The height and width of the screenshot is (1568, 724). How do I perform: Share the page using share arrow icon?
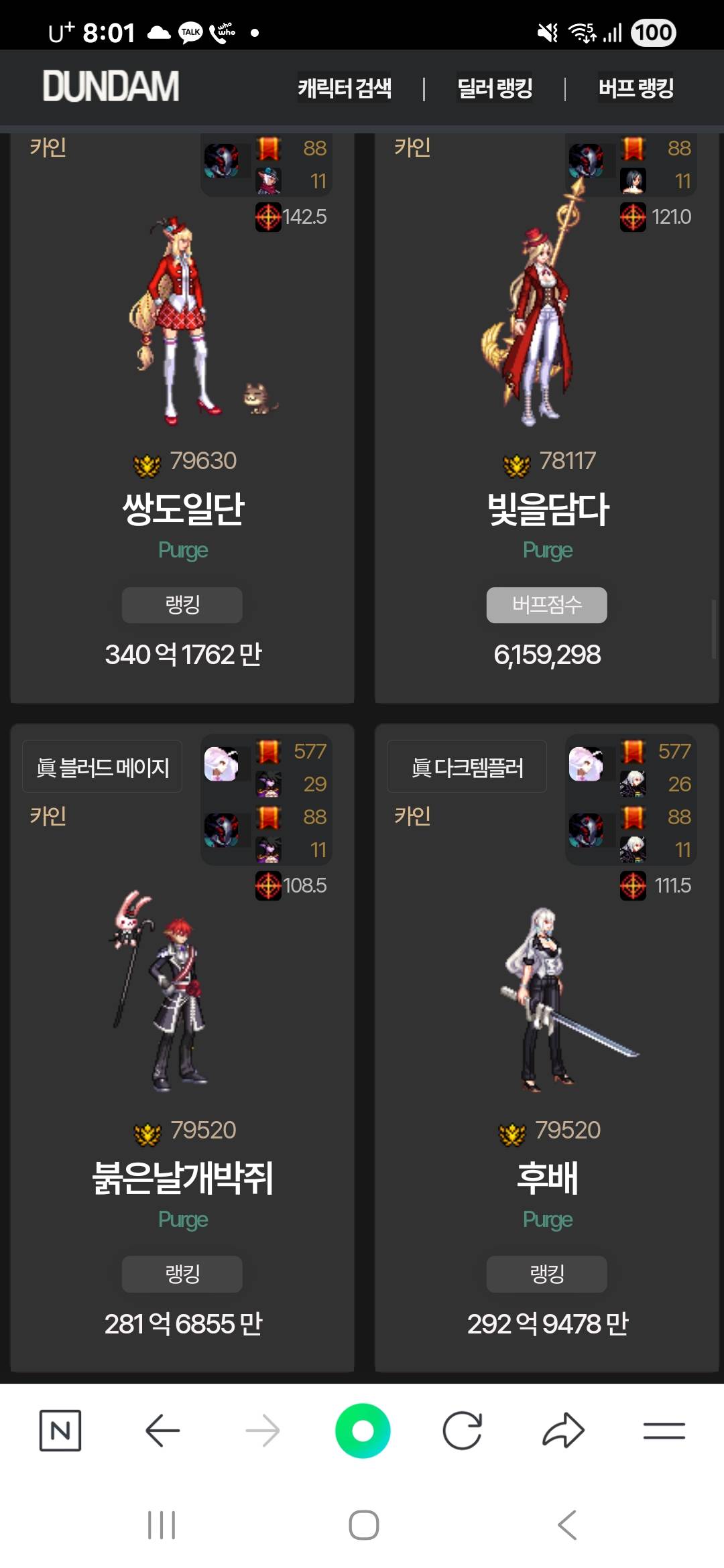(x=563, y=1430)
